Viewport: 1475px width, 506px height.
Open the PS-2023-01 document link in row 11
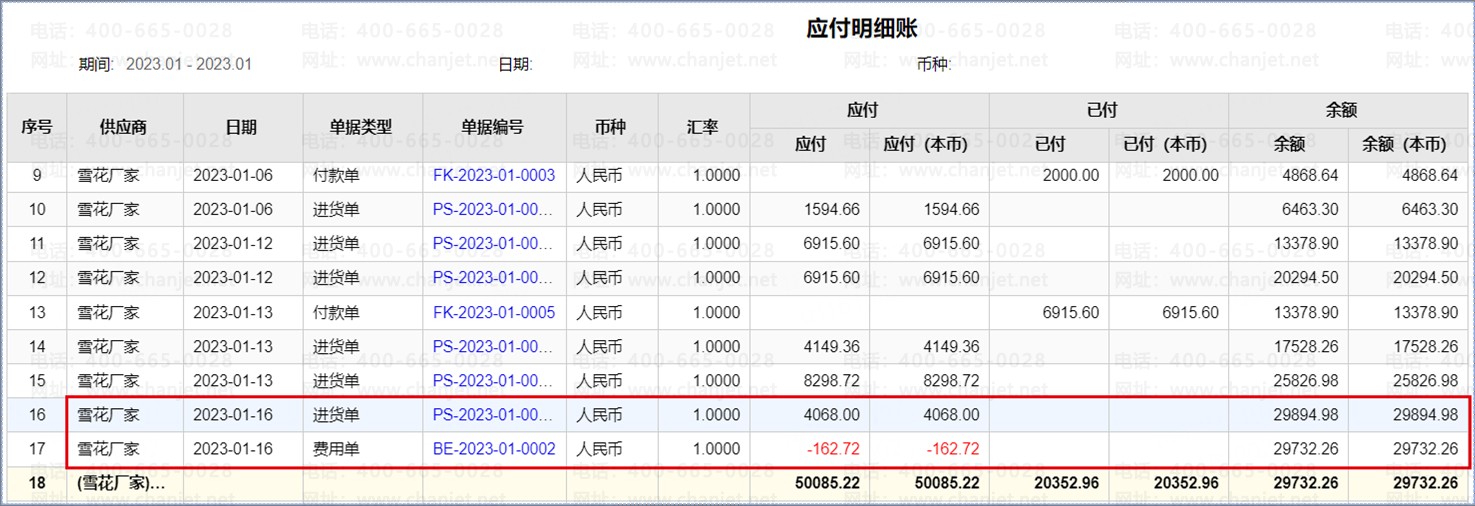point(494,244)
